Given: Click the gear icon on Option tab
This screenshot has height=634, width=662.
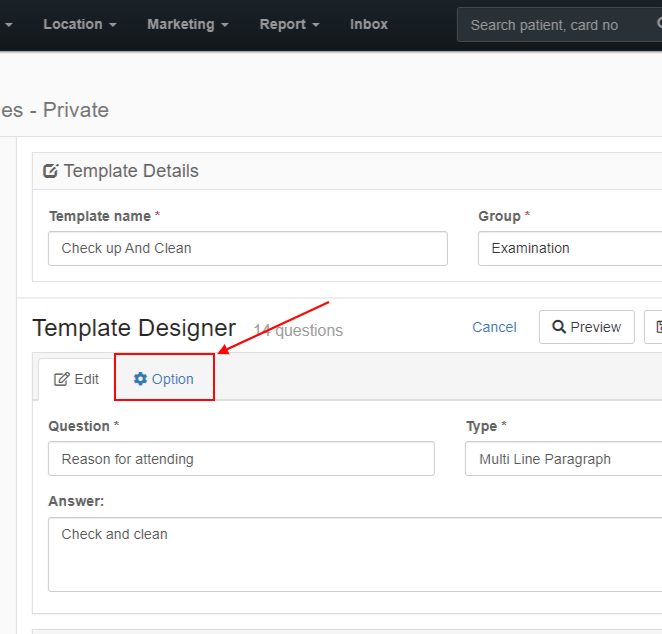Looking at the screenshot, I should [x=140, y=379].
